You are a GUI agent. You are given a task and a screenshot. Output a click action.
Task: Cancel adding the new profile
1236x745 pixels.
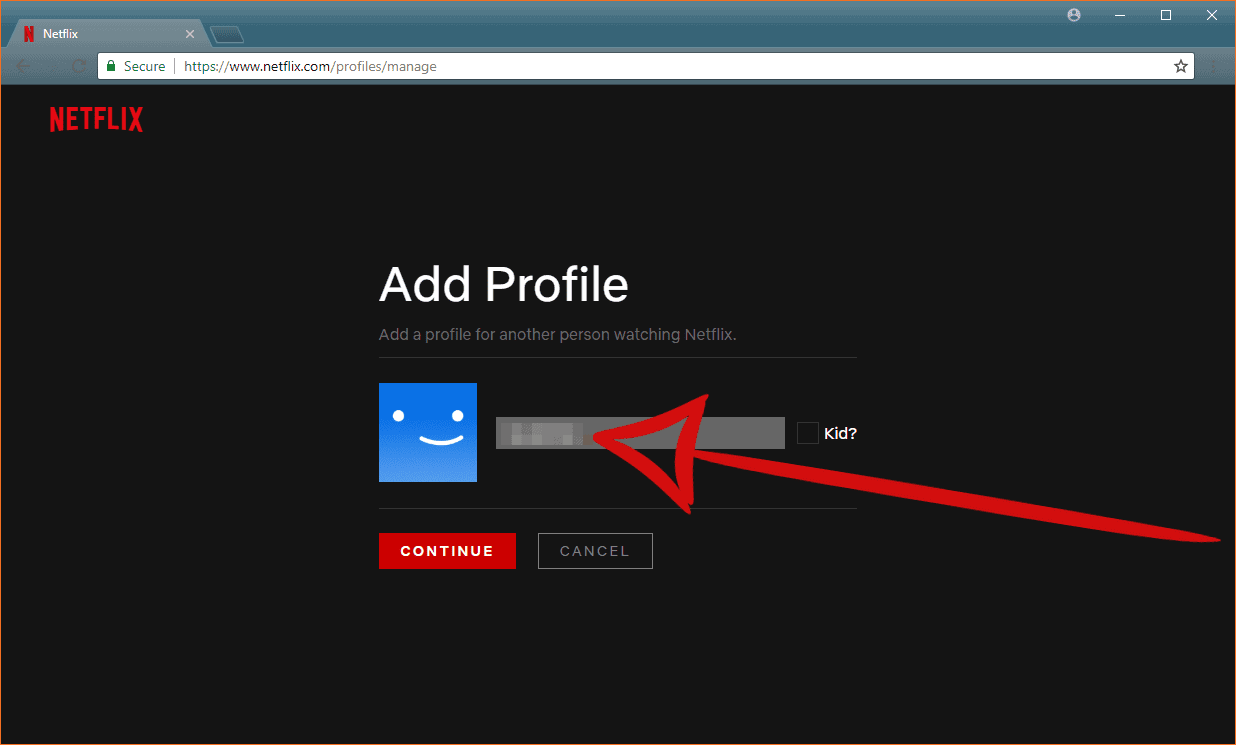click(x=595, y=550)
